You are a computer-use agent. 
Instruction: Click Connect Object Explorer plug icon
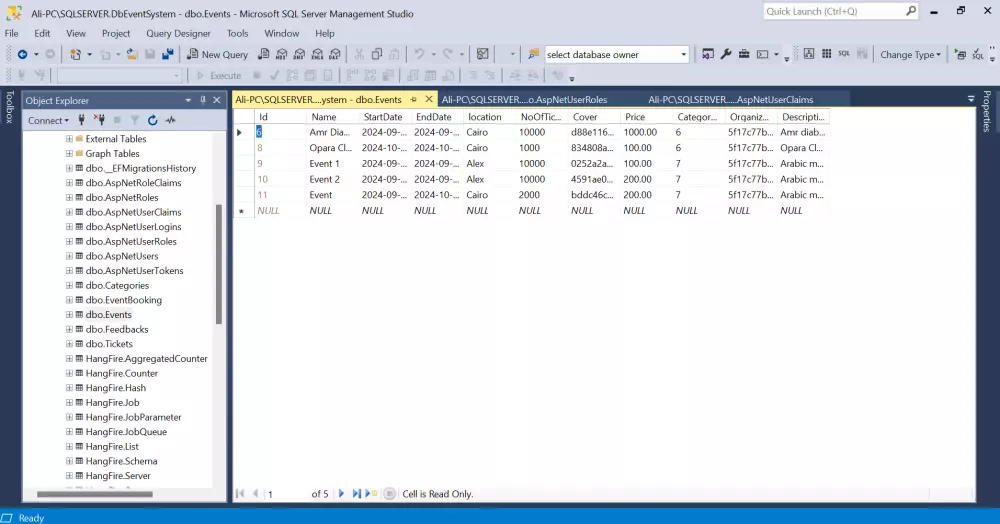coord(82,120)
